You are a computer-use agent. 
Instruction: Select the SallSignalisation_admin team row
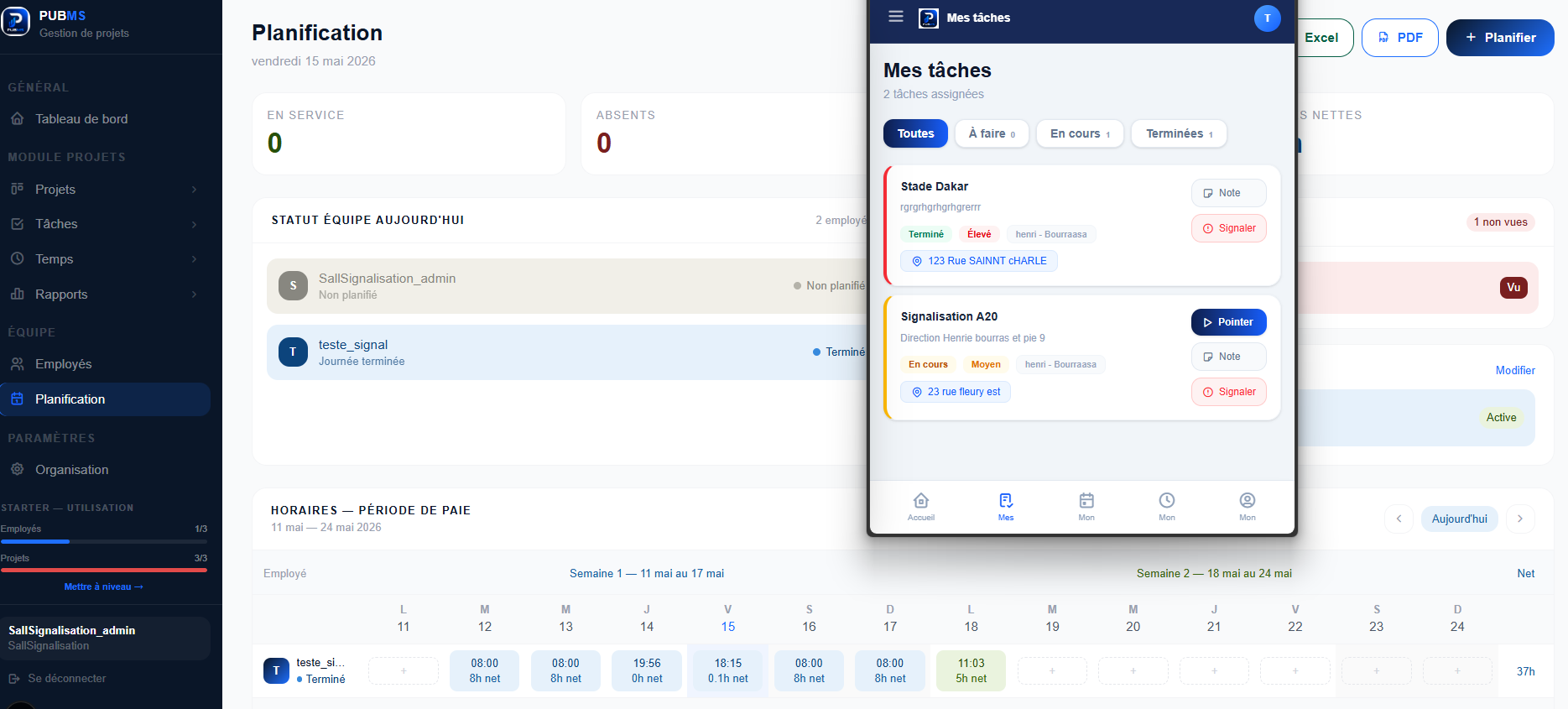[567, 286]
